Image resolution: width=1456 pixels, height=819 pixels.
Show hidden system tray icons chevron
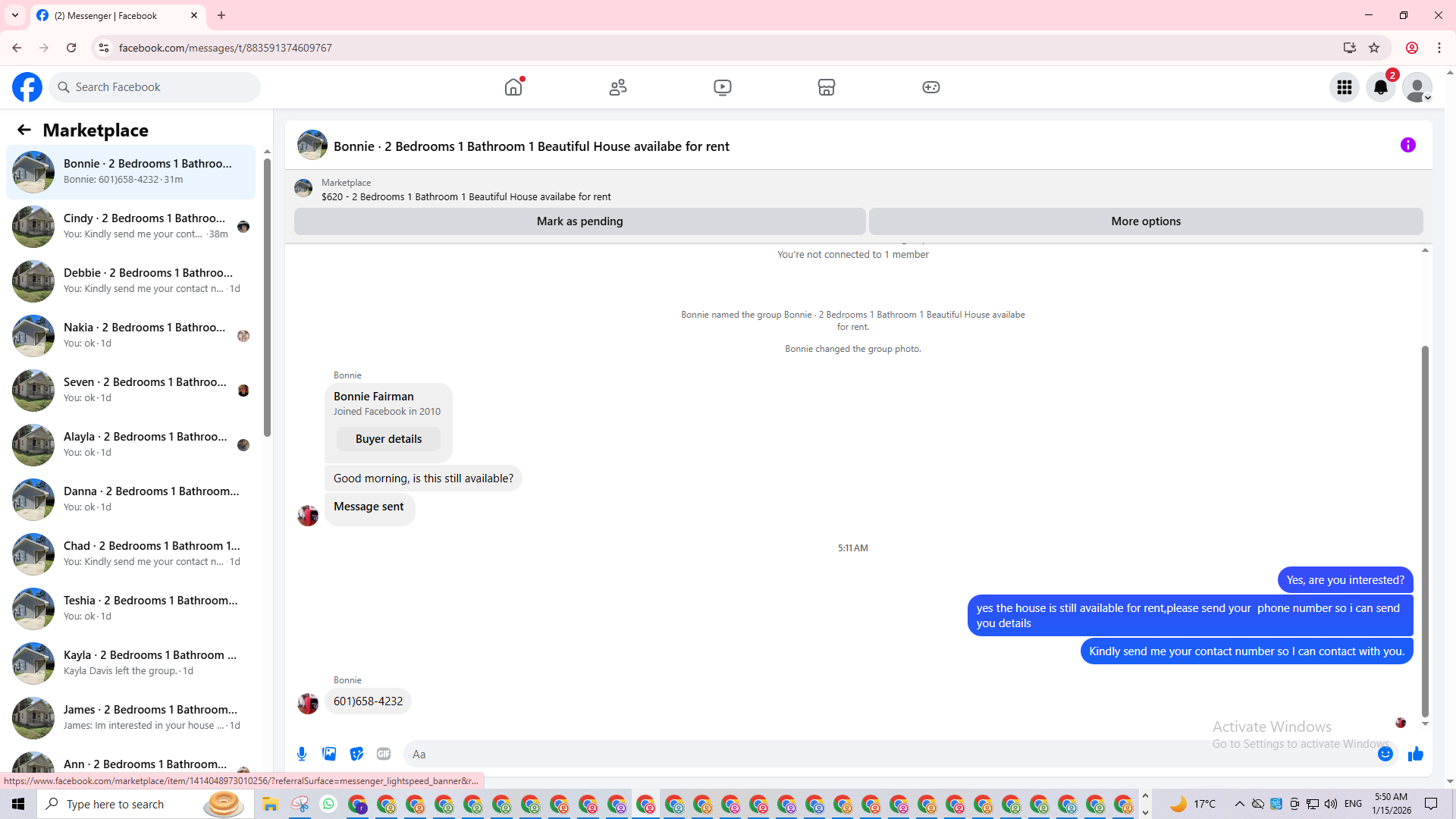(1239, 804)
